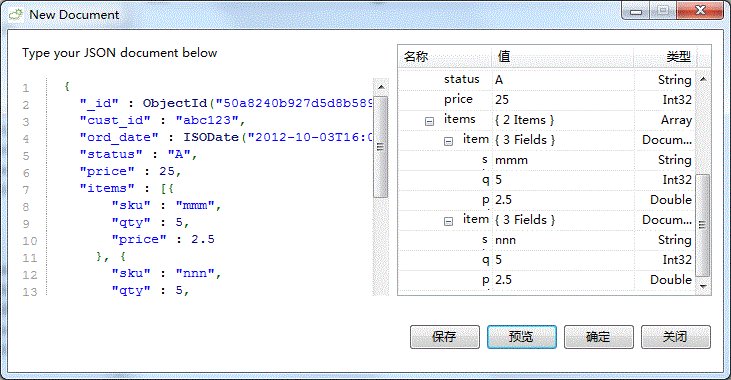Click the "cust_id" : "abc123" line in editor

(162, 120)
